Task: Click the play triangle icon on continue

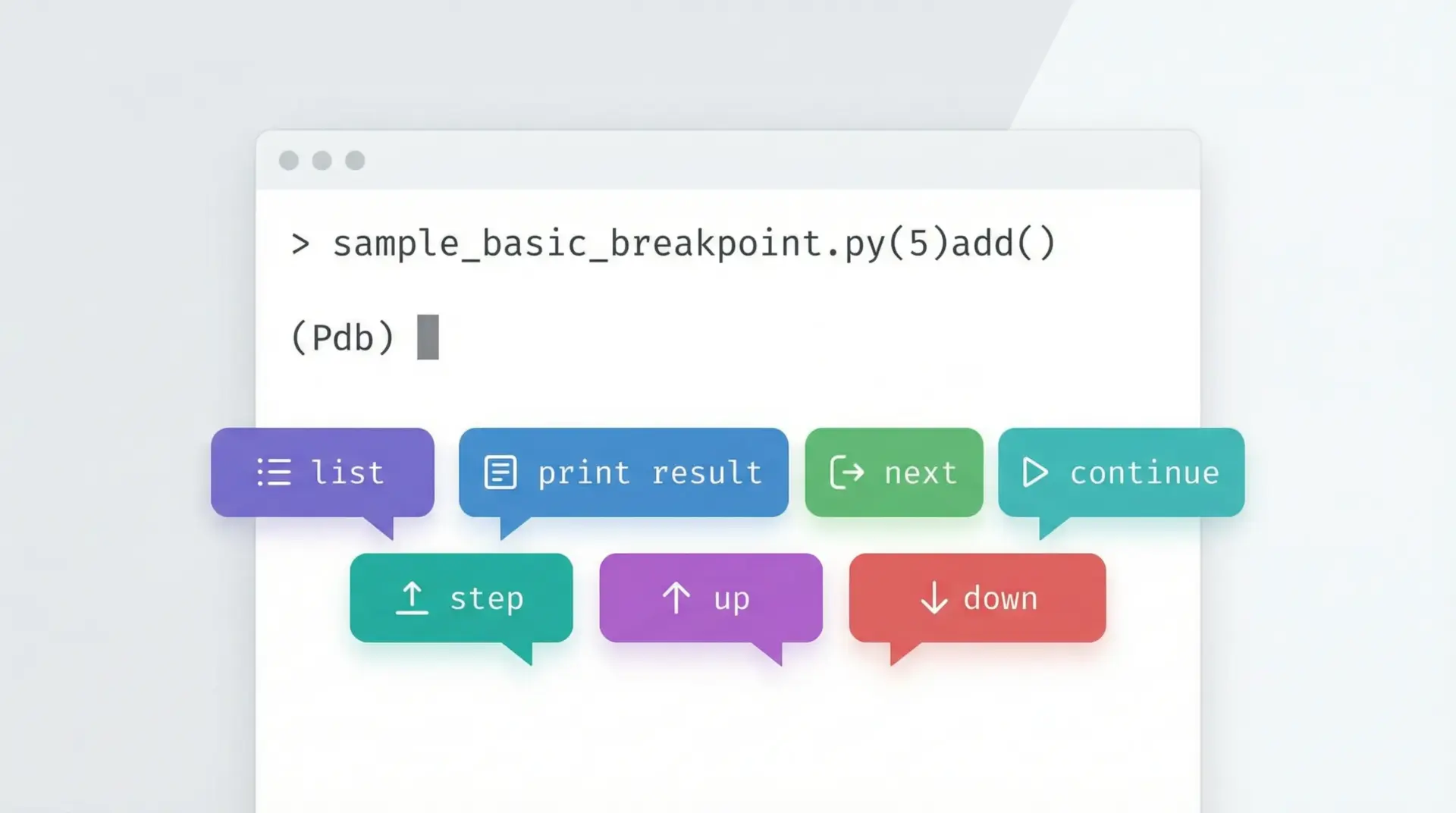Action: 1034,472
